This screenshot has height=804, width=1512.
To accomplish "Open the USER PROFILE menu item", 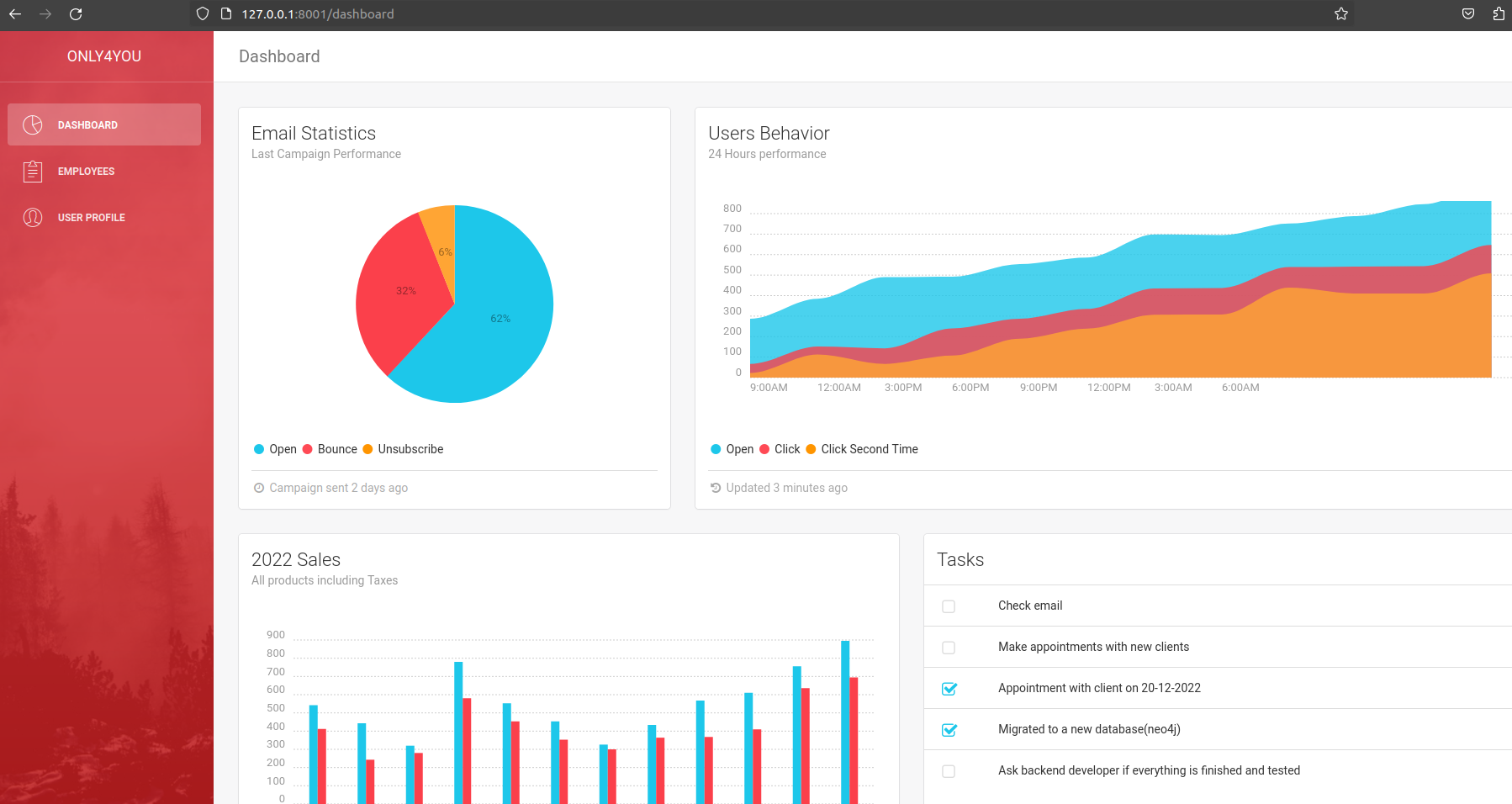I will [104, 217].
